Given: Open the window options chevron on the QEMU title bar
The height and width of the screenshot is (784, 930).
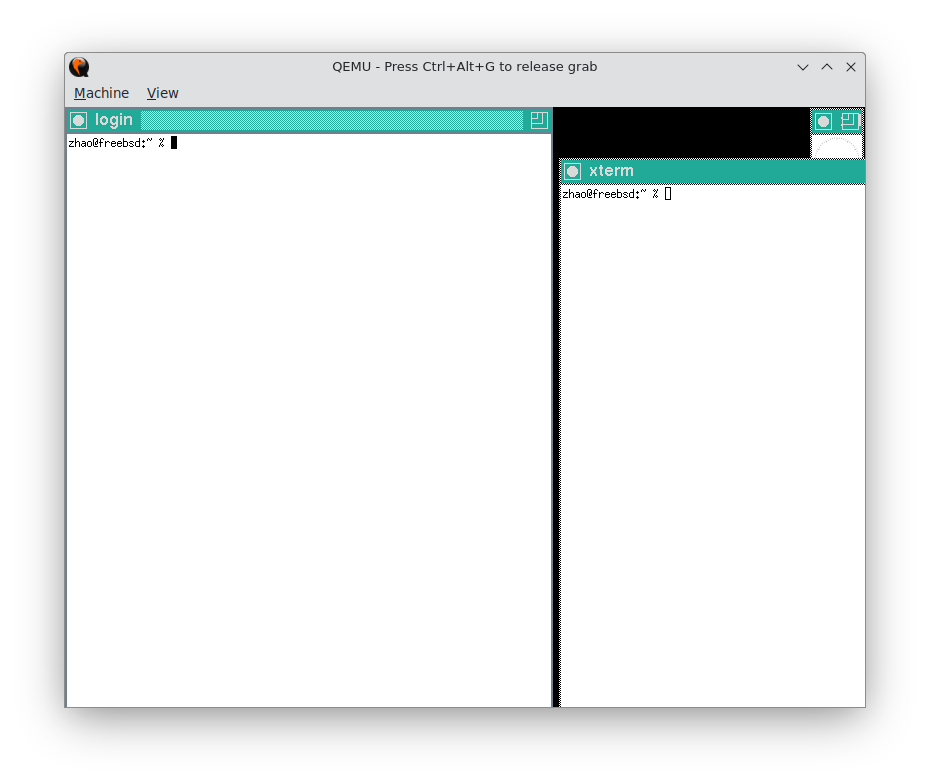Looking at the screenshot, I should (x=803, y=66).
